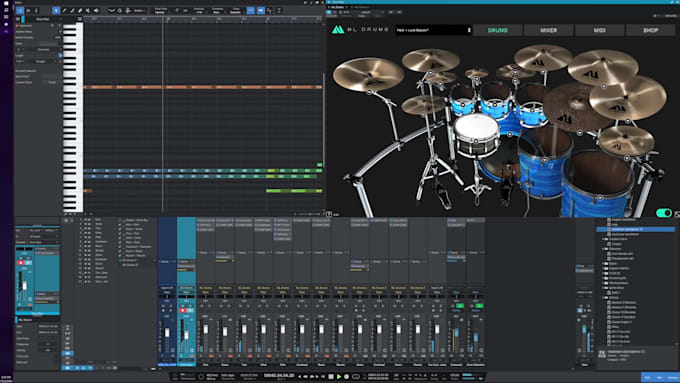Click the teal mixer channel's volume fader
The height and width of the screenshot is (383, 680).
click(x=186, y=335)
